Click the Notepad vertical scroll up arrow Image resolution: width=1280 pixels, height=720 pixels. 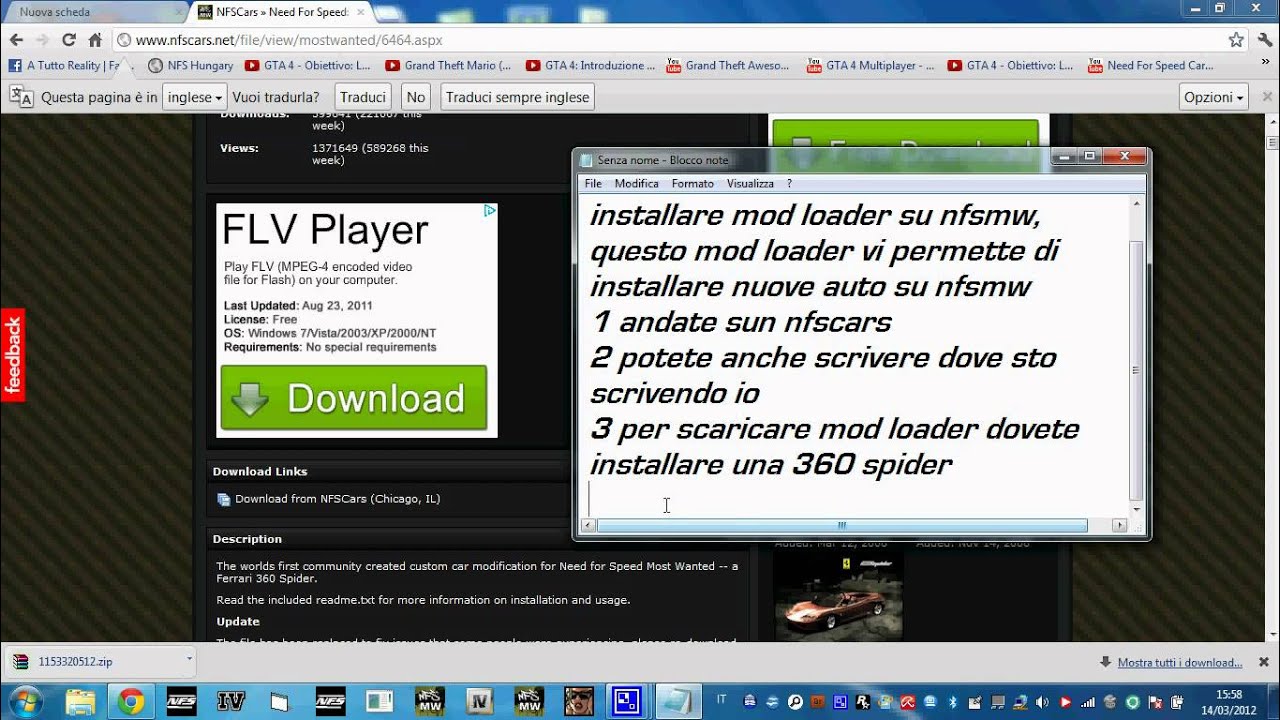tap(1135, 204)
